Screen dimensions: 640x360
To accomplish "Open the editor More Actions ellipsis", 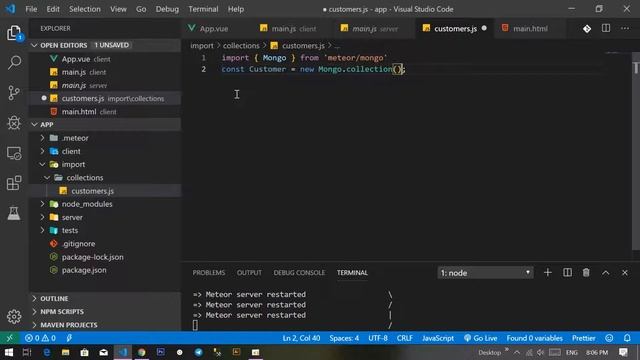I will tap(625, 28).
